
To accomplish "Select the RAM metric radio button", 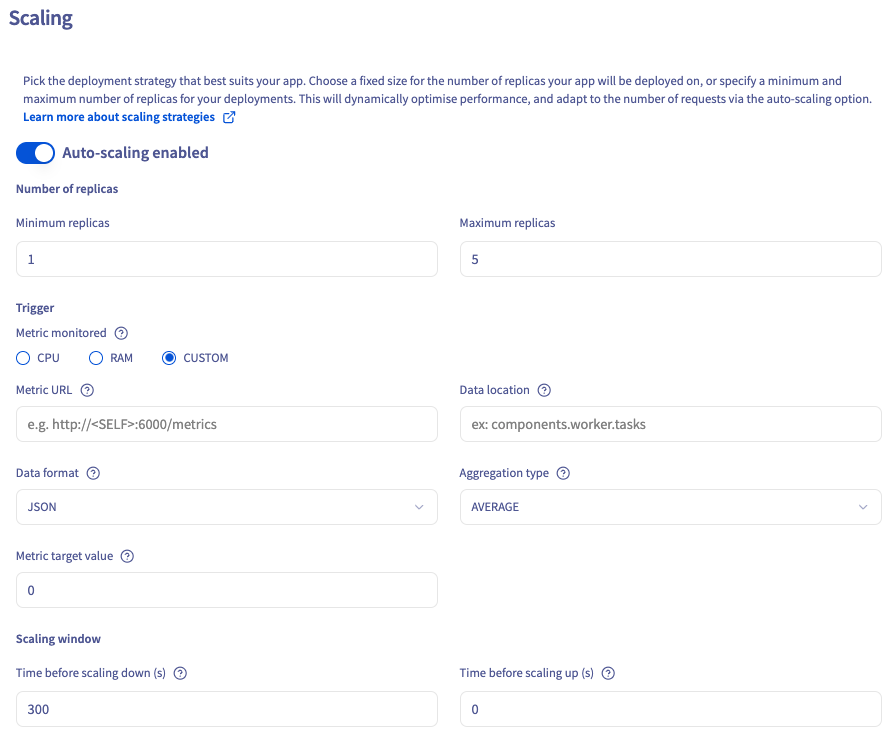I will (x=96, y=358).
